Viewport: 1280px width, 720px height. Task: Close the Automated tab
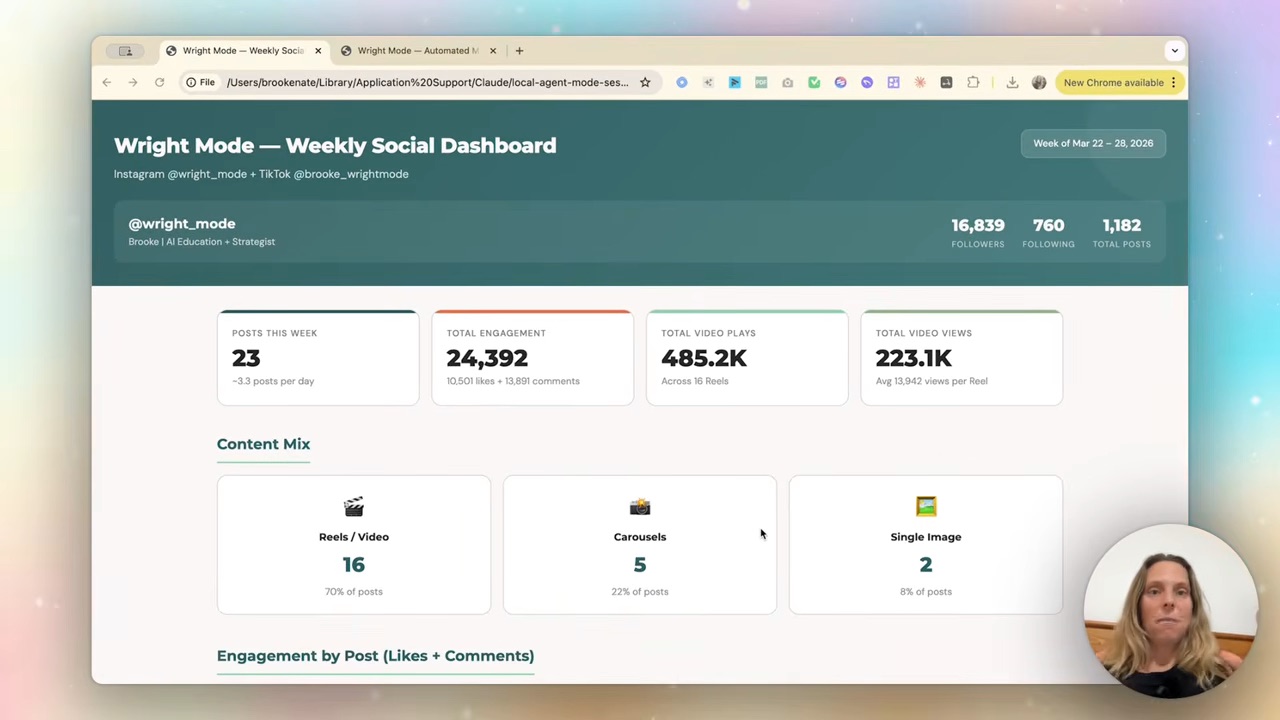(x=493, y=50)
